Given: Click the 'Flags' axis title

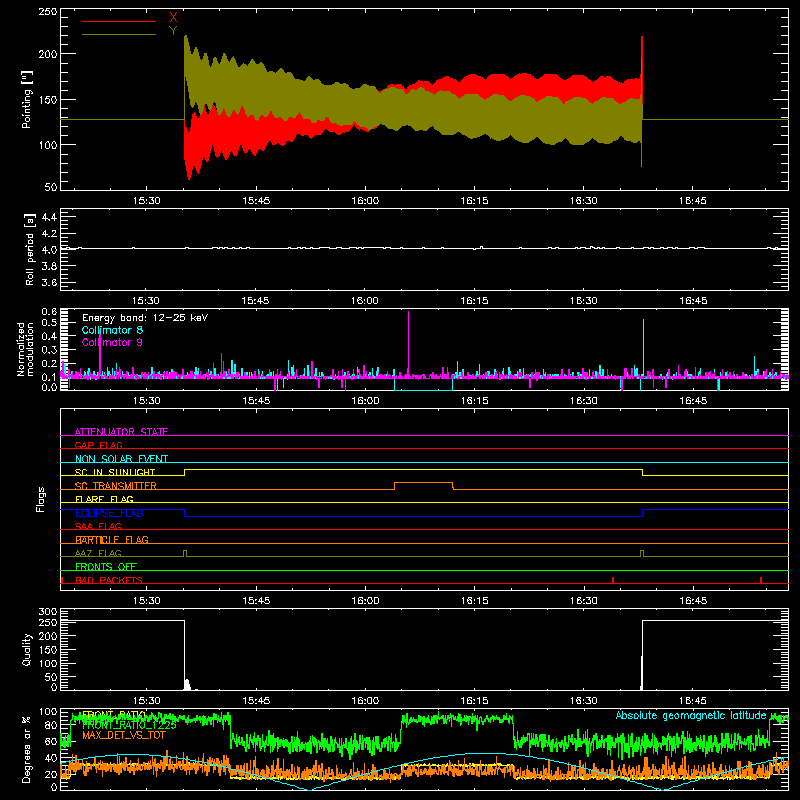Looking at the screenshot, I should coord(40,499).
